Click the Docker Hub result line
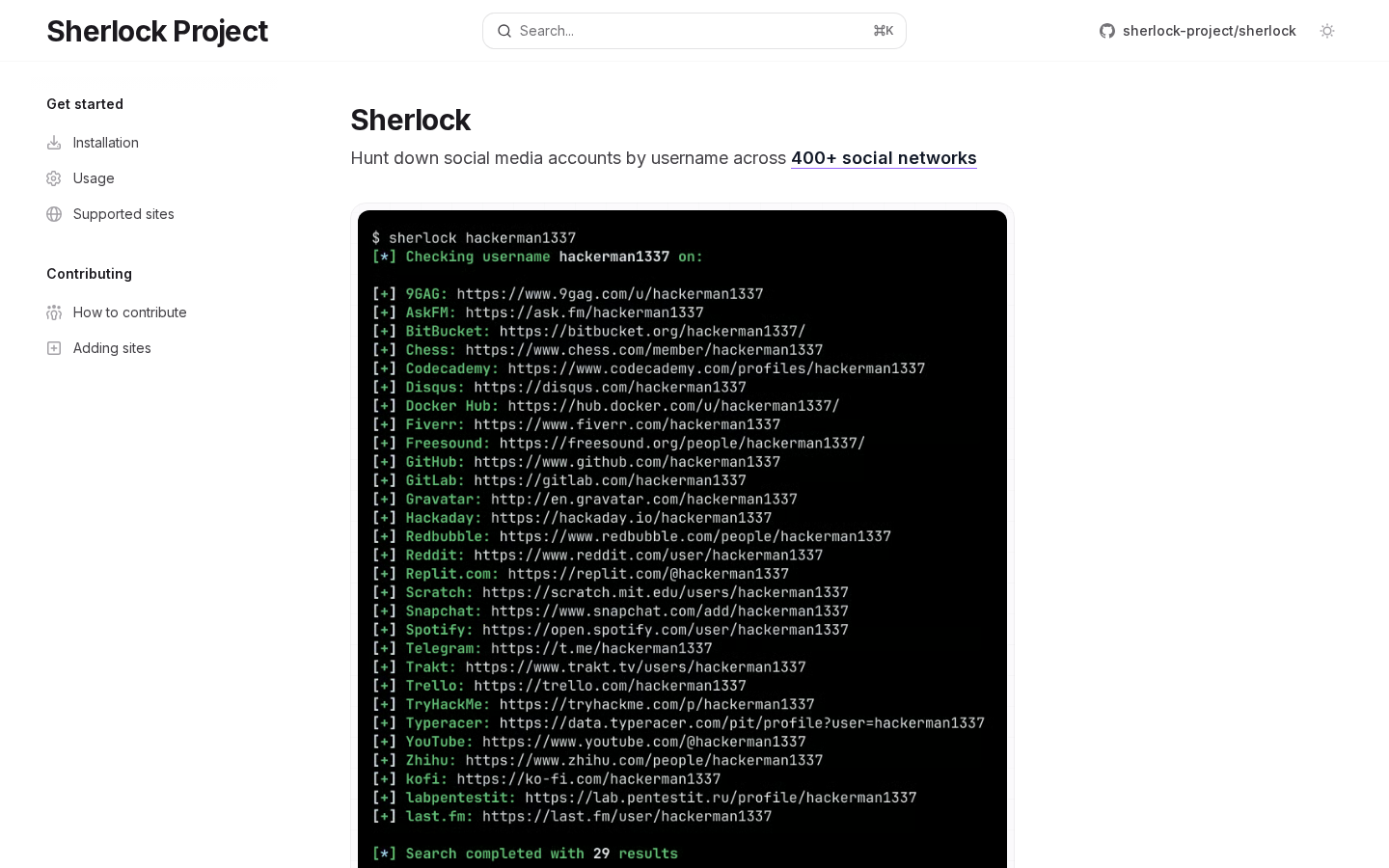 (606, 406)
